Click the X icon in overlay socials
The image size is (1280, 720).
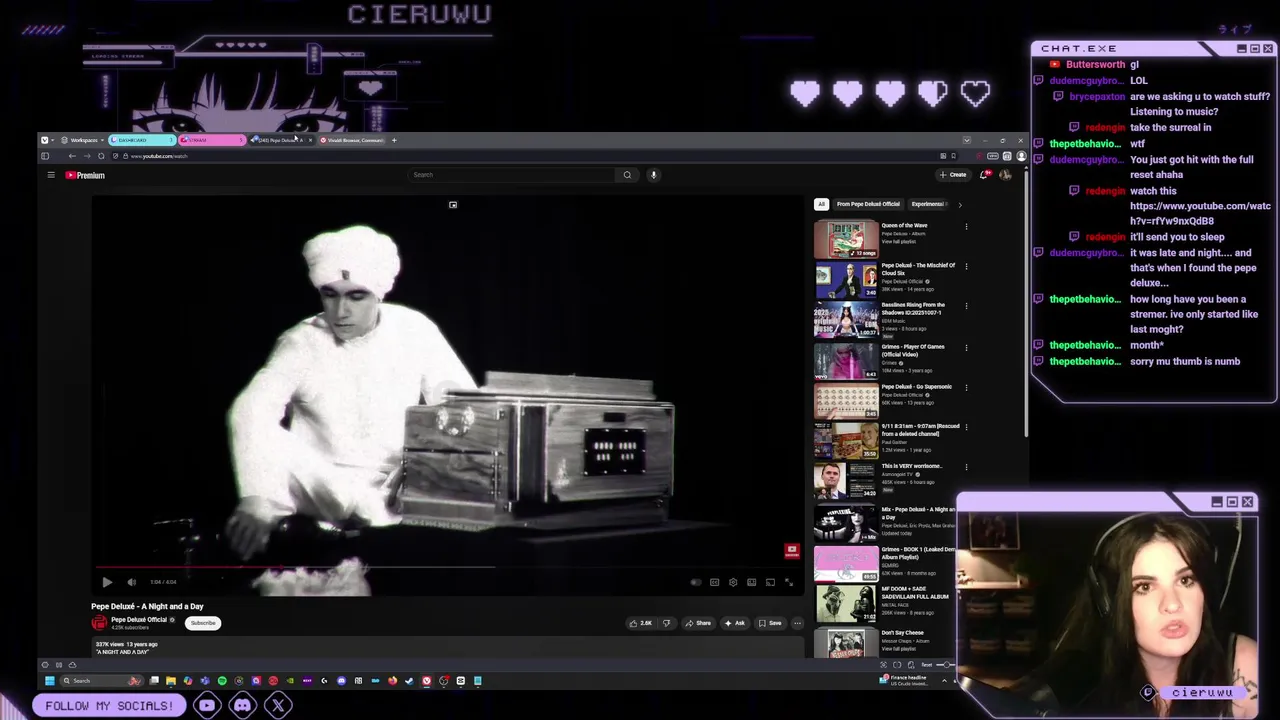click(x=278, y=706)
